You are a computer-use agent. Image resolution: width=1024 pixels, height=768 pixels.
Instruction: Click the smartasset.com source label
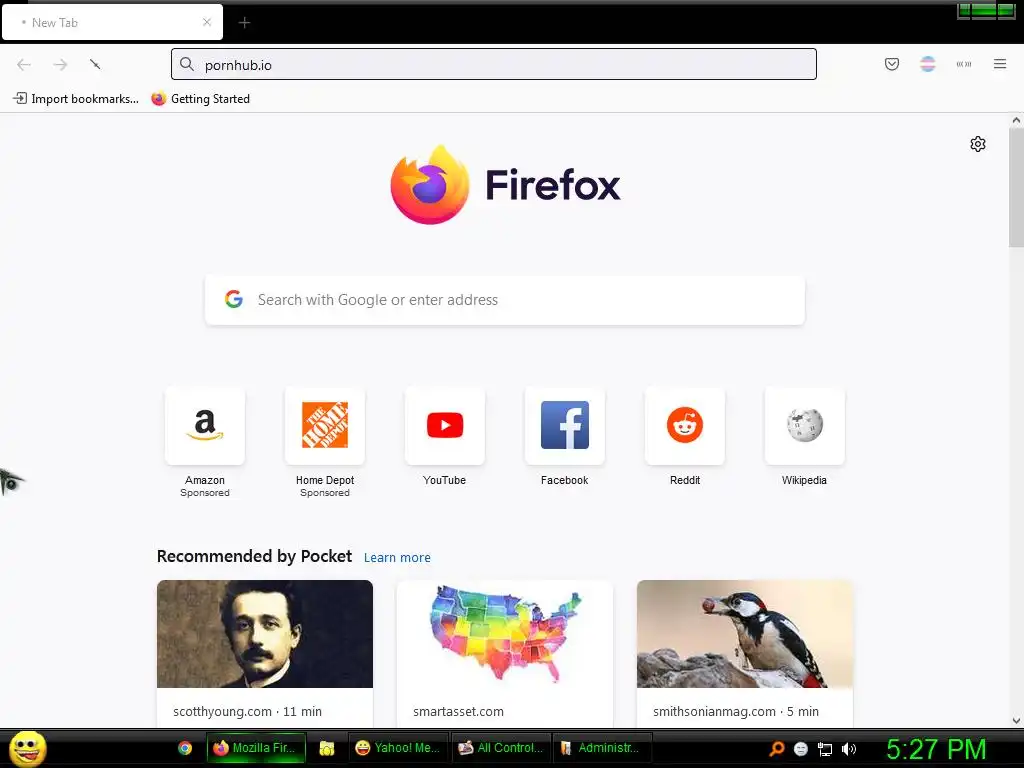(x=458, y=711)
